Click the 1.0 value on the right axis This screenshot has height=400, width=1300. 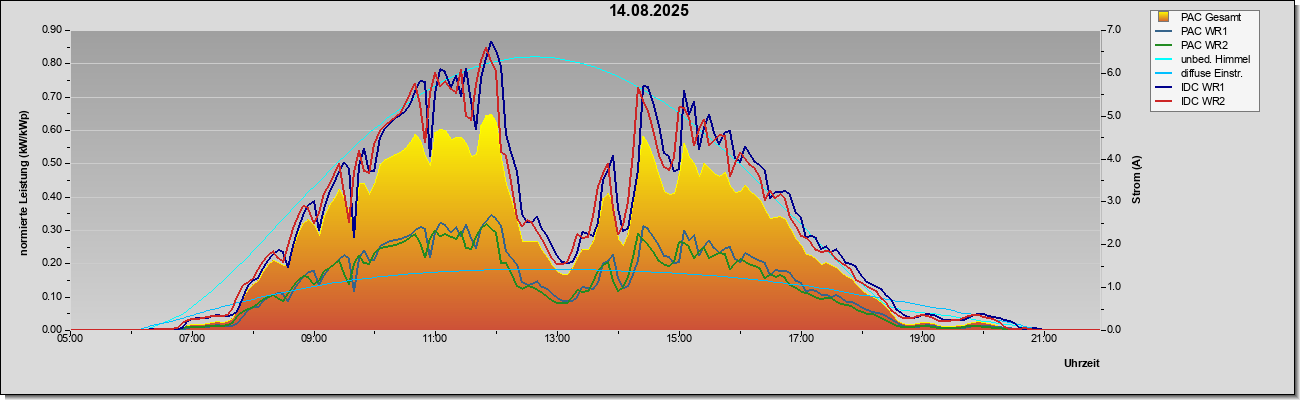(x=1114, y=287)
